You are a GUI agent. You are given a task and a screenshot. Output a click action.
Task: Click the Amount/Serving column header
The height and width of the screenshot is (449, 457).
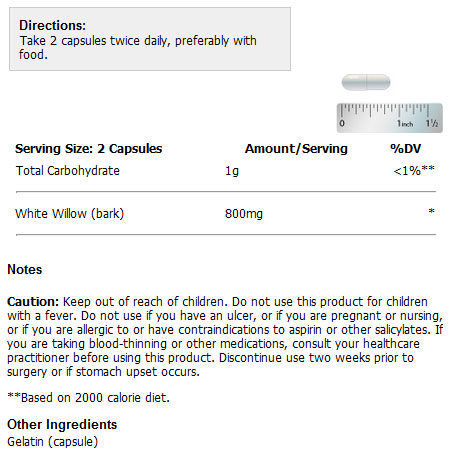coord(296,149)
